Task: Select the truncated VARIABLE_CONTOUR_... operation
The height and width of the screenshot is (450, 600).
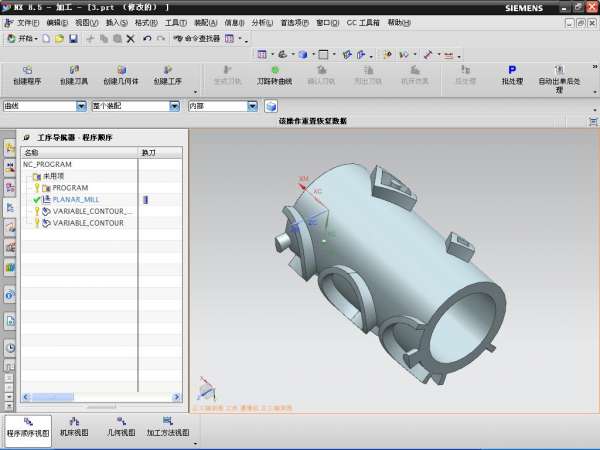Action: click(92, 211)
